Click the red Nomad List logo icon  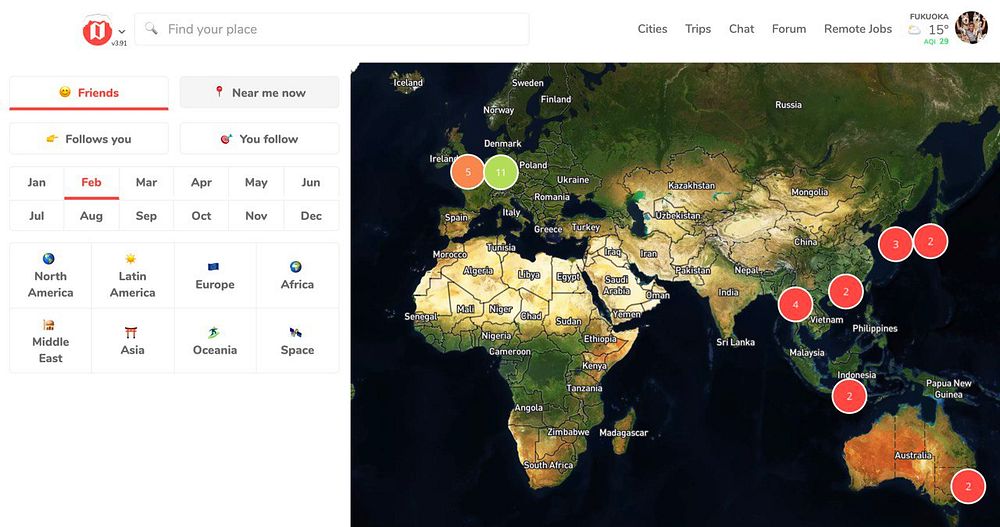(97, 30)
